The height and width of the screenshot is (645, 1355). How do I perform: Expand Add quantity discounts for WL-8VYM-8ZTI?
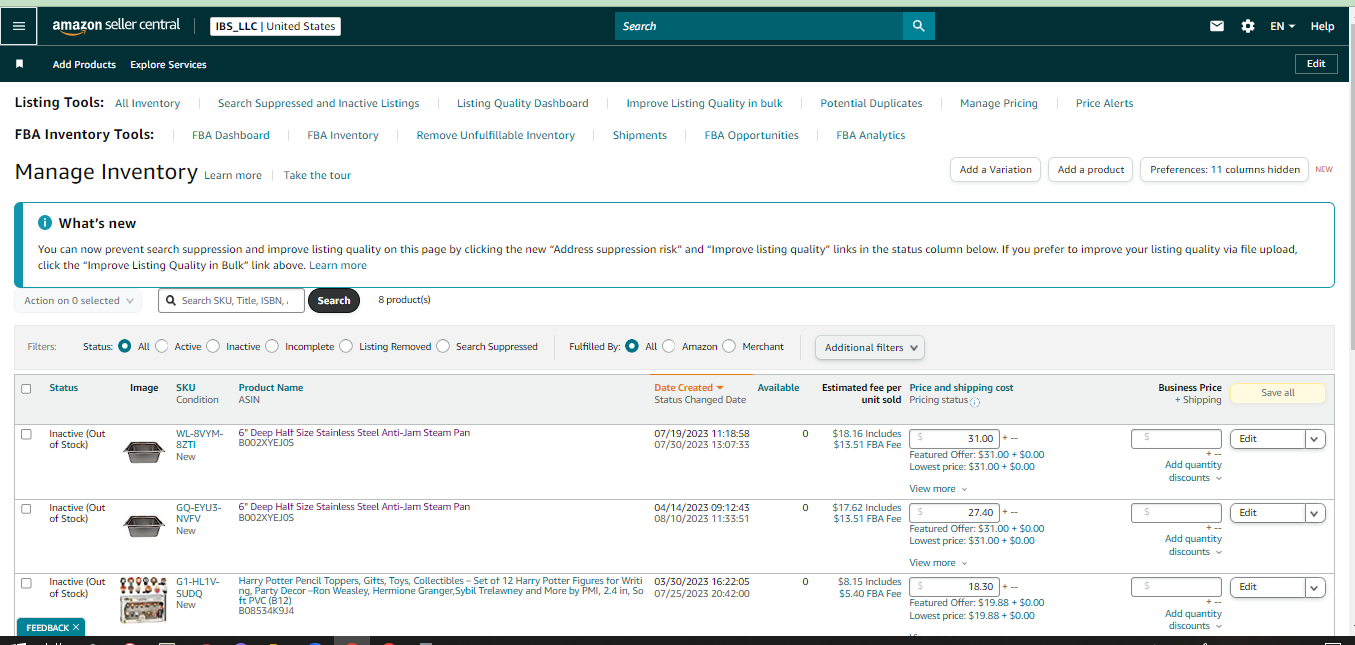[x=1193, y=471]
